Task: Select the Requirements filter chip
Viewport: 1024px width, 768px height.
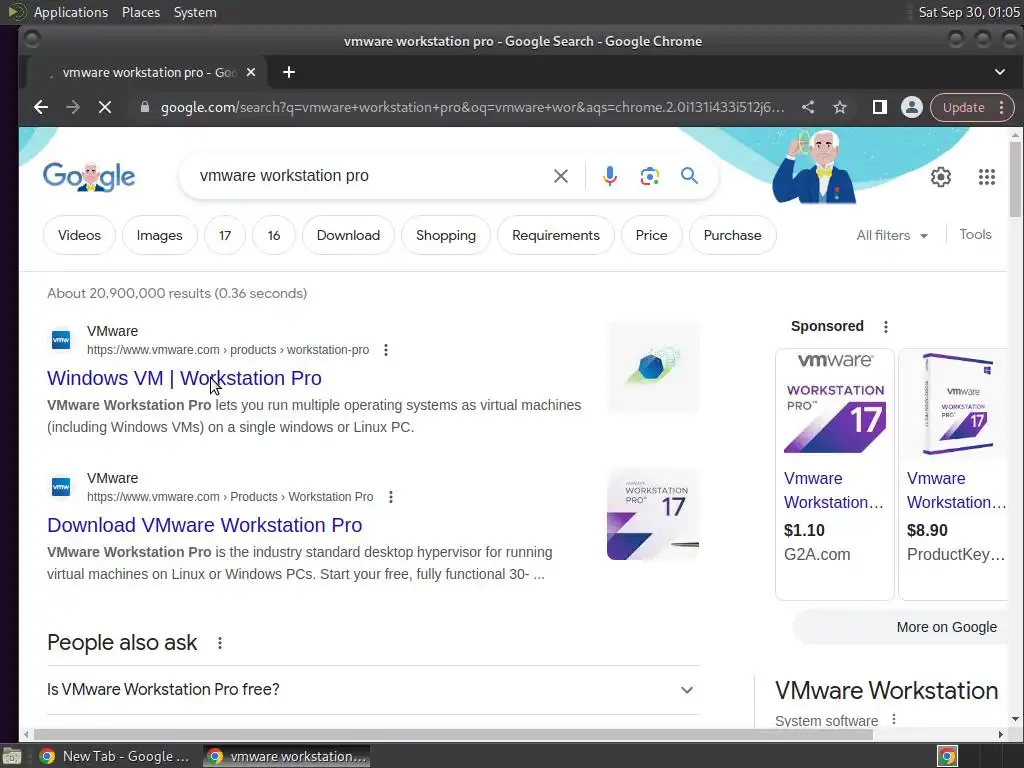Action: 556,235
